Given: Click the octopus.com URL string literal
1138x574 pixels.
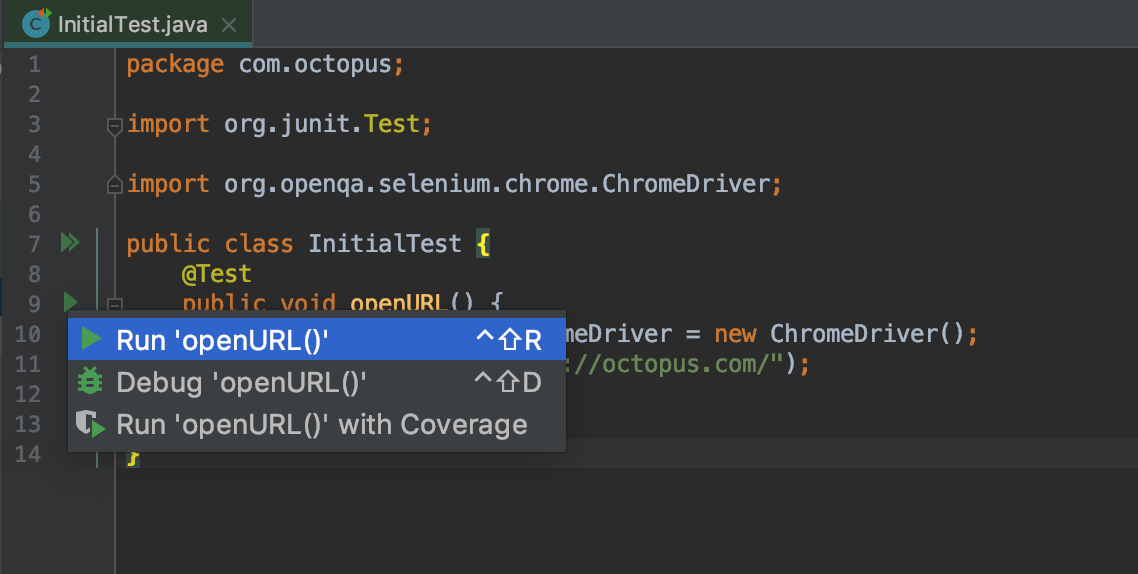Looking at the screenshot, I should tap(680, 364).
